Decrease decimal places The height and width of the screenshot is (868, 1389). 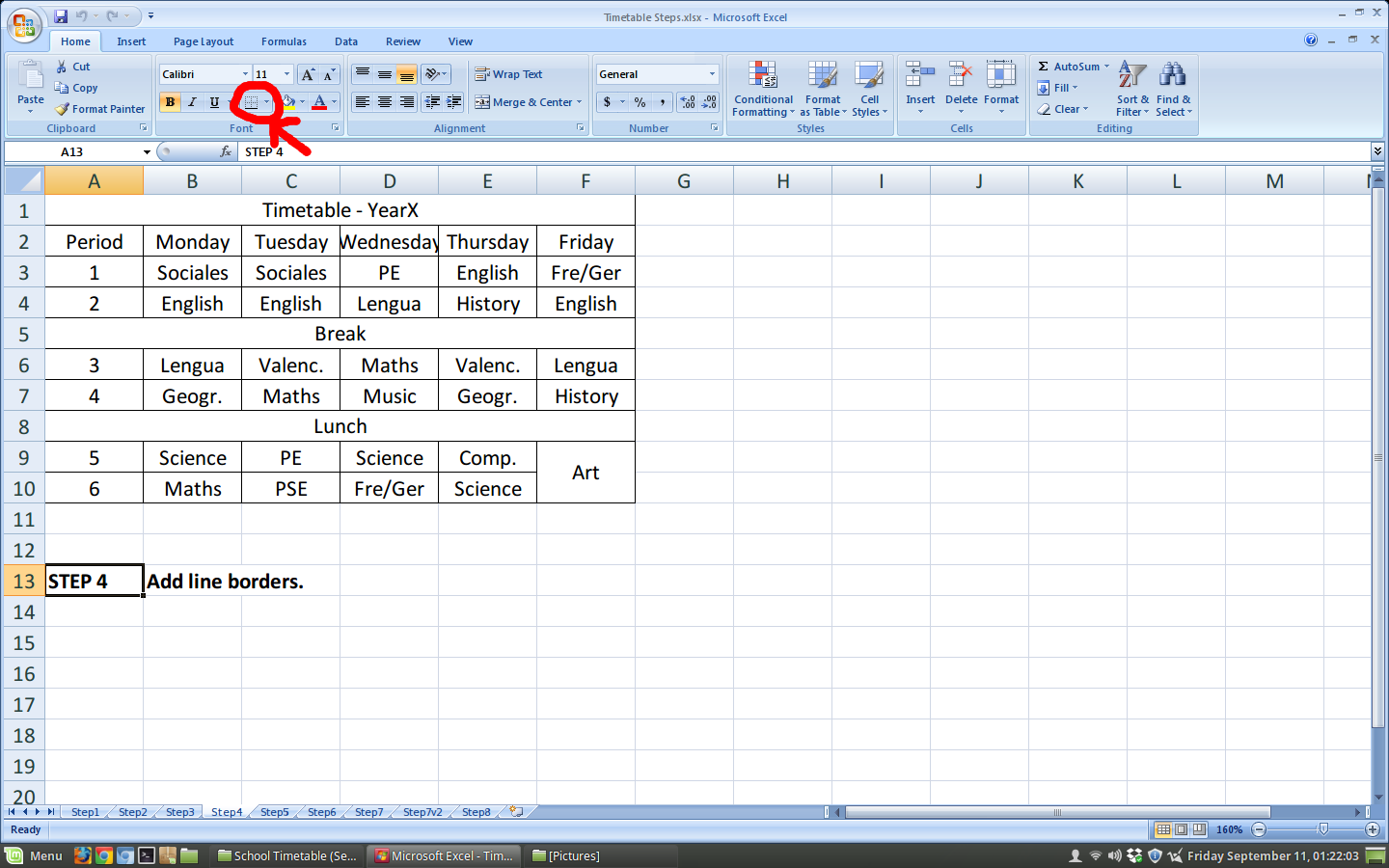(x=709, y=102)
